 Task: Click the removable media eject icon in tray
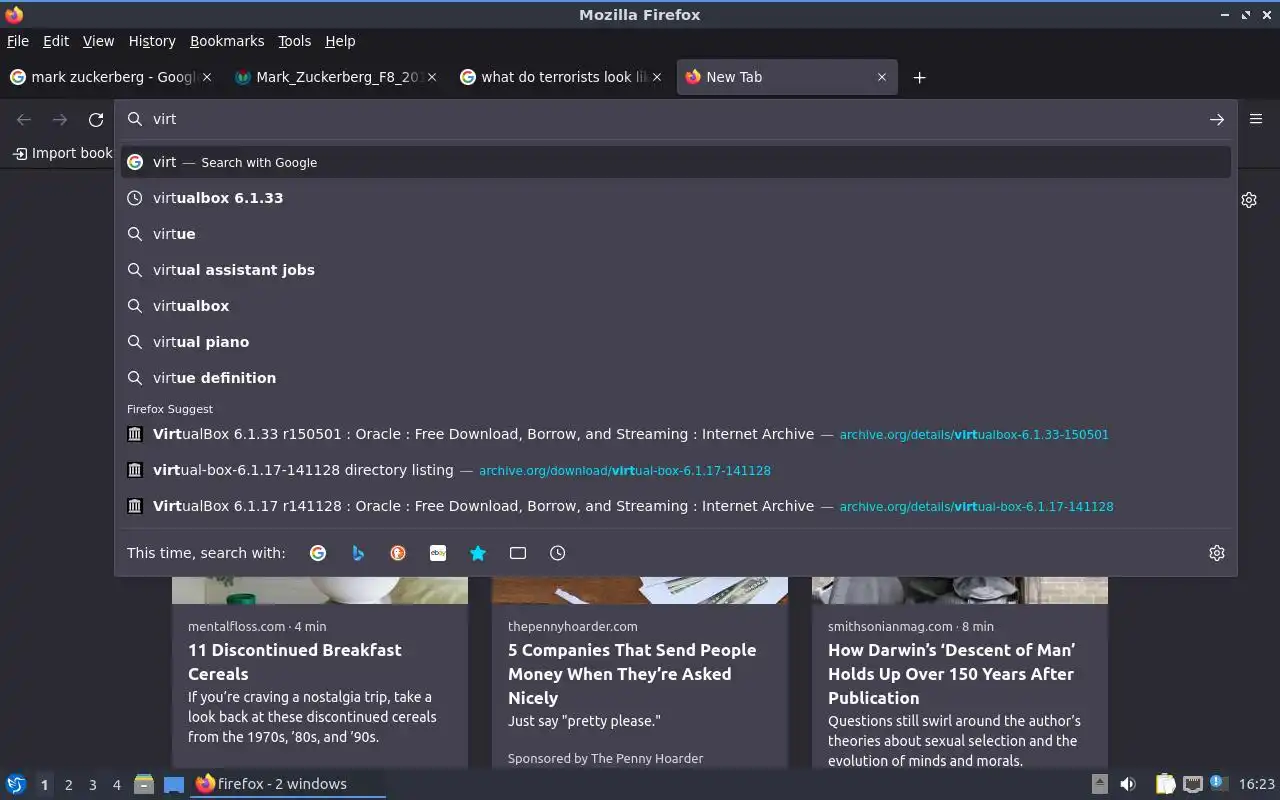(x=1099, y=784)
